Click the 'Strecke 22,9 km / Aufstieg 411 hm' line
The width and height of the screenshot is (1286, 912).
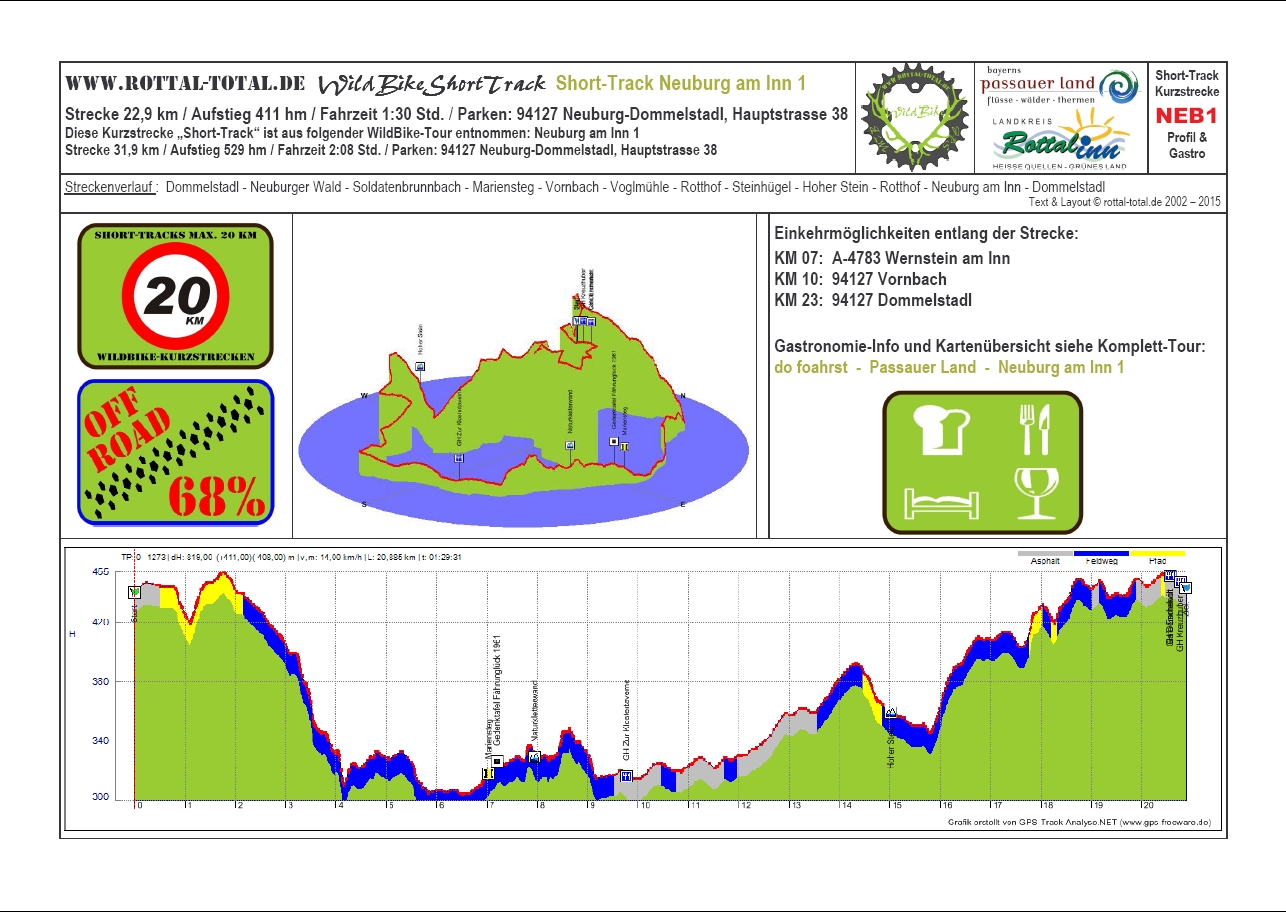456,114
